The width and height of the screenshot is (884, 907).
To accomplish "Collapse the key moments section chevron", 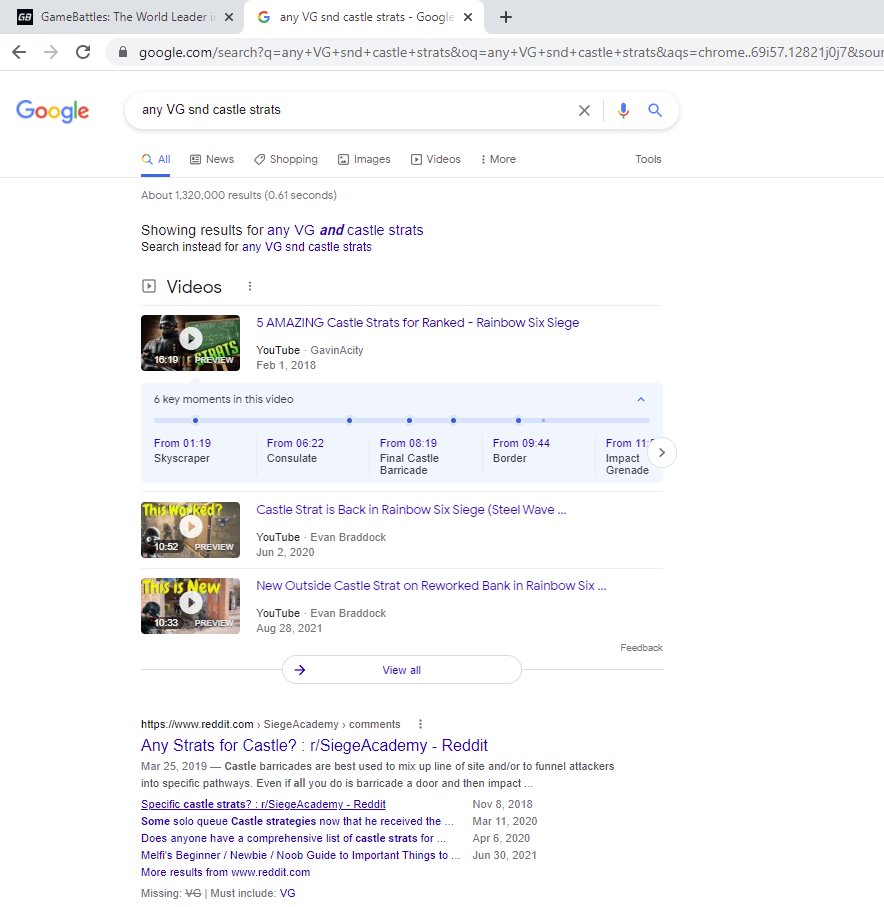I will 641,399.
